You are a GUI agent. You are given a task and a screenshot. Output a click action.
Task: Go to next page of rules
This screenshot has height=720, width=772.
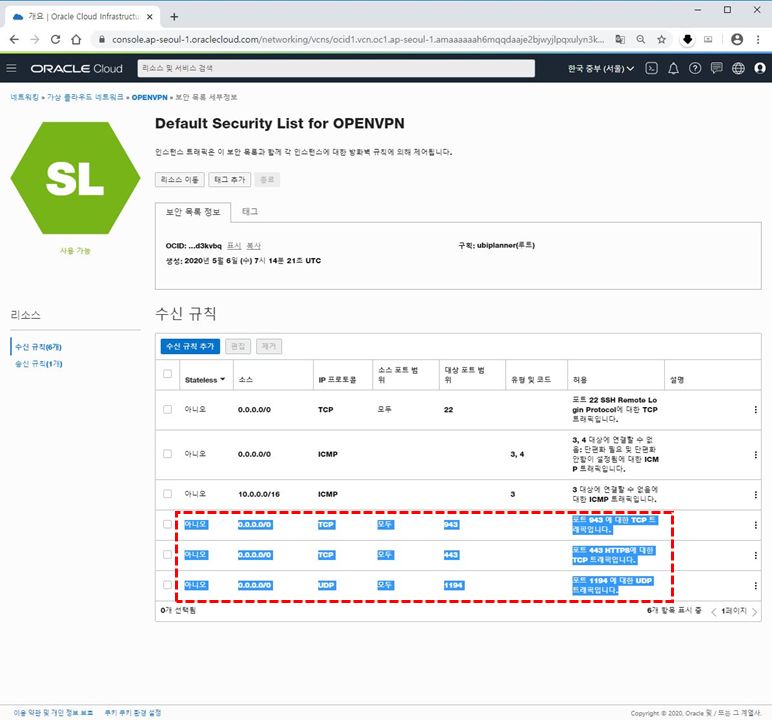754,612
